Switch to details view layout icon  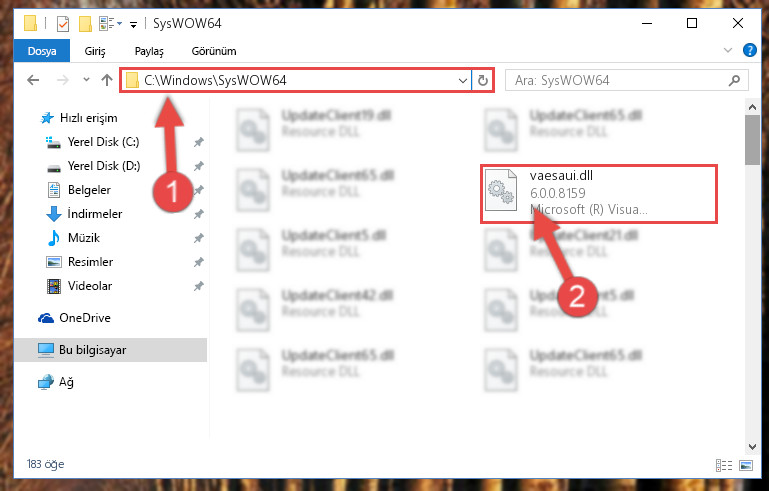coord(723,465)
